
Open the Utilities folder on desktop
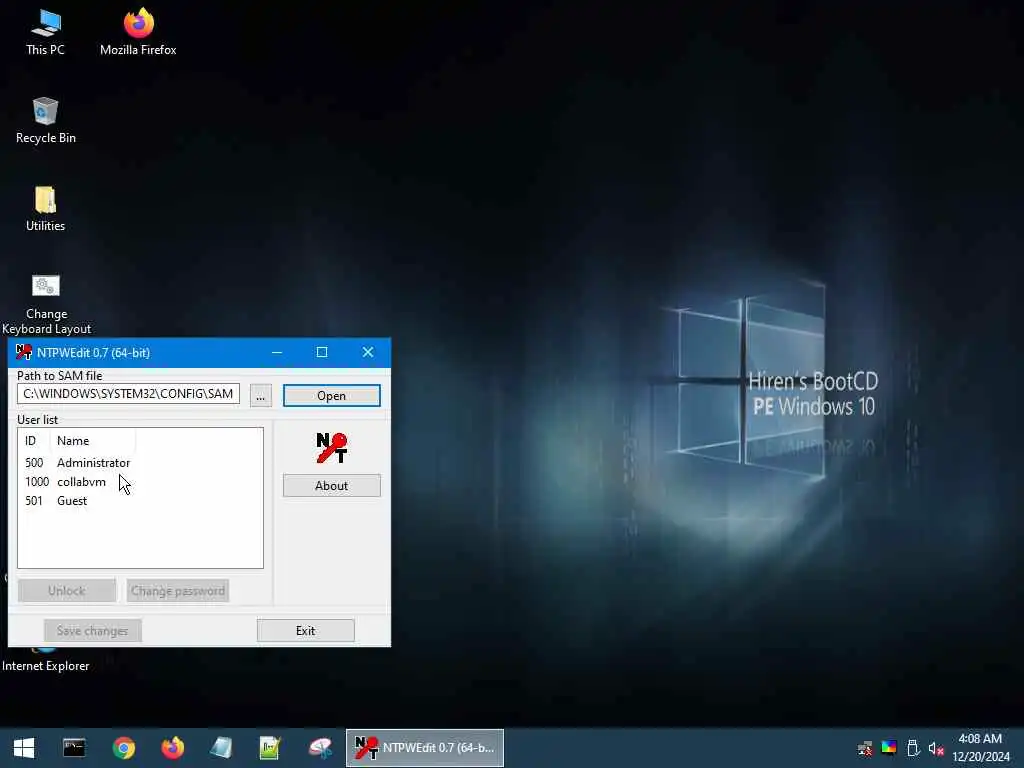pyautogui.click(x=45, y=208)
